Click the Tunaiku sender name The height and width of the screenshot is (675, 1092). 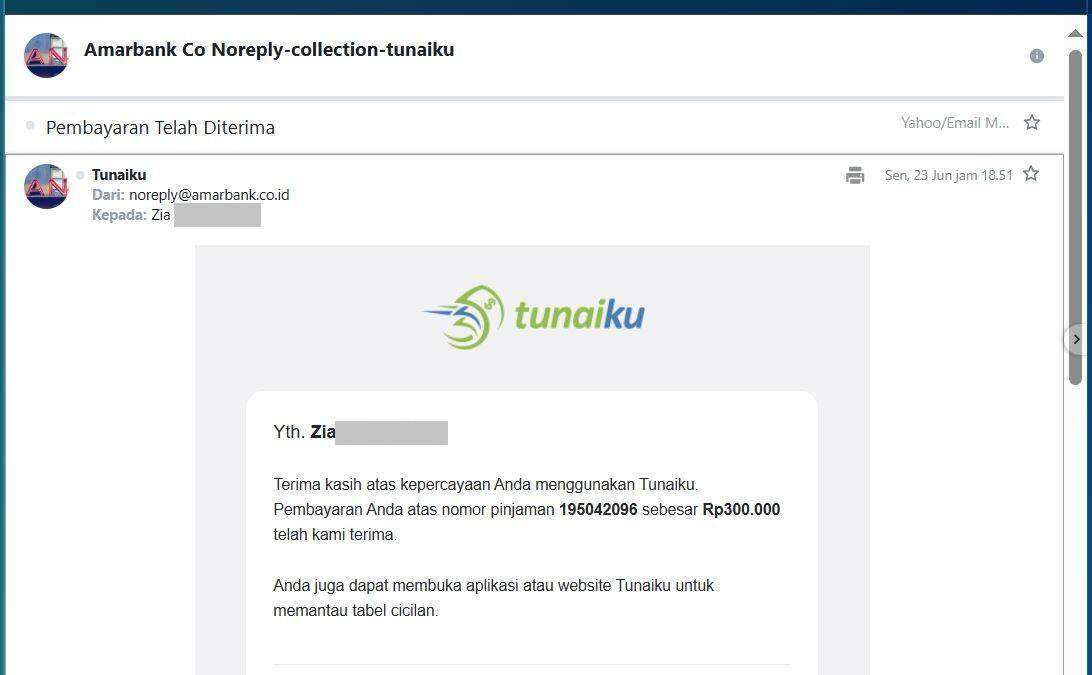tap(119, 175)
